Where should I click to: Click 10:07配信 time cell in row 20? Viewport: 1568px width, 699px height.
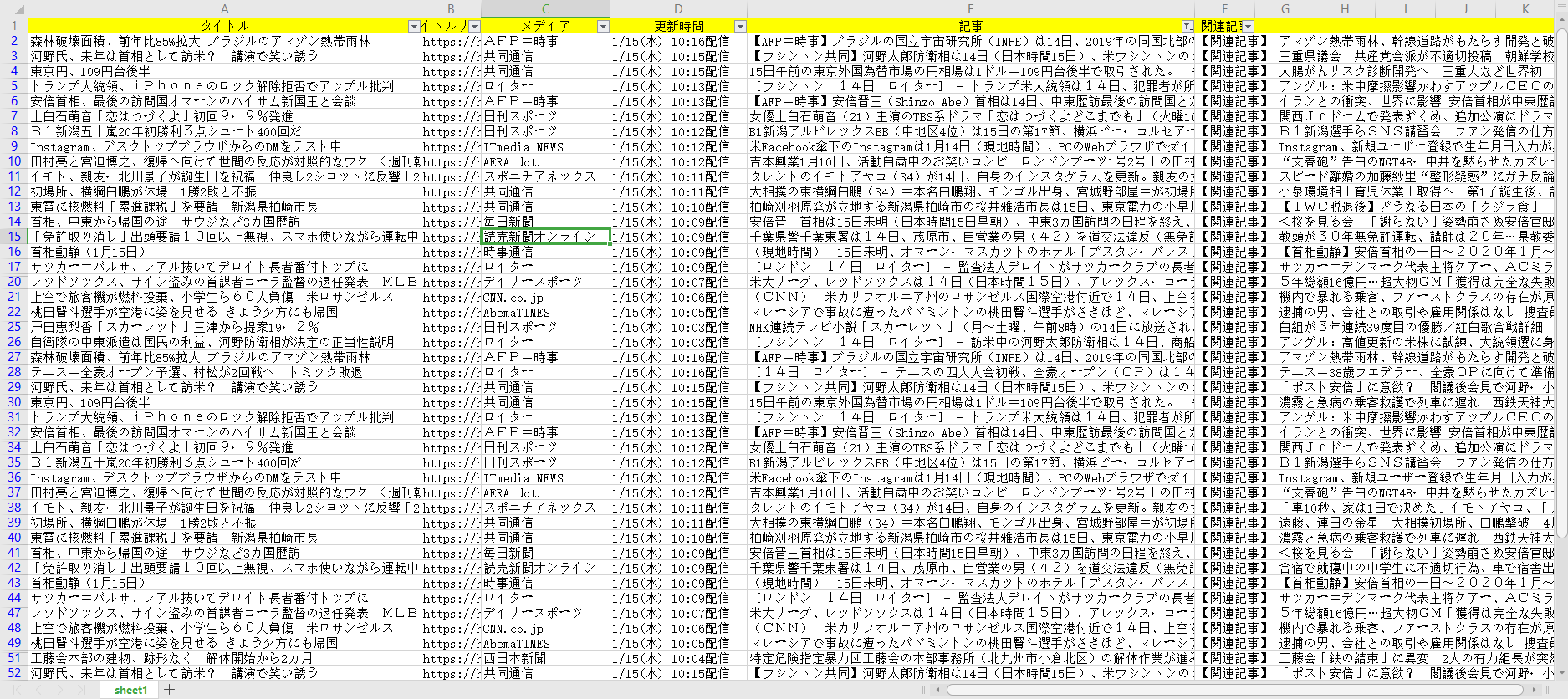[x=678, y=282]
